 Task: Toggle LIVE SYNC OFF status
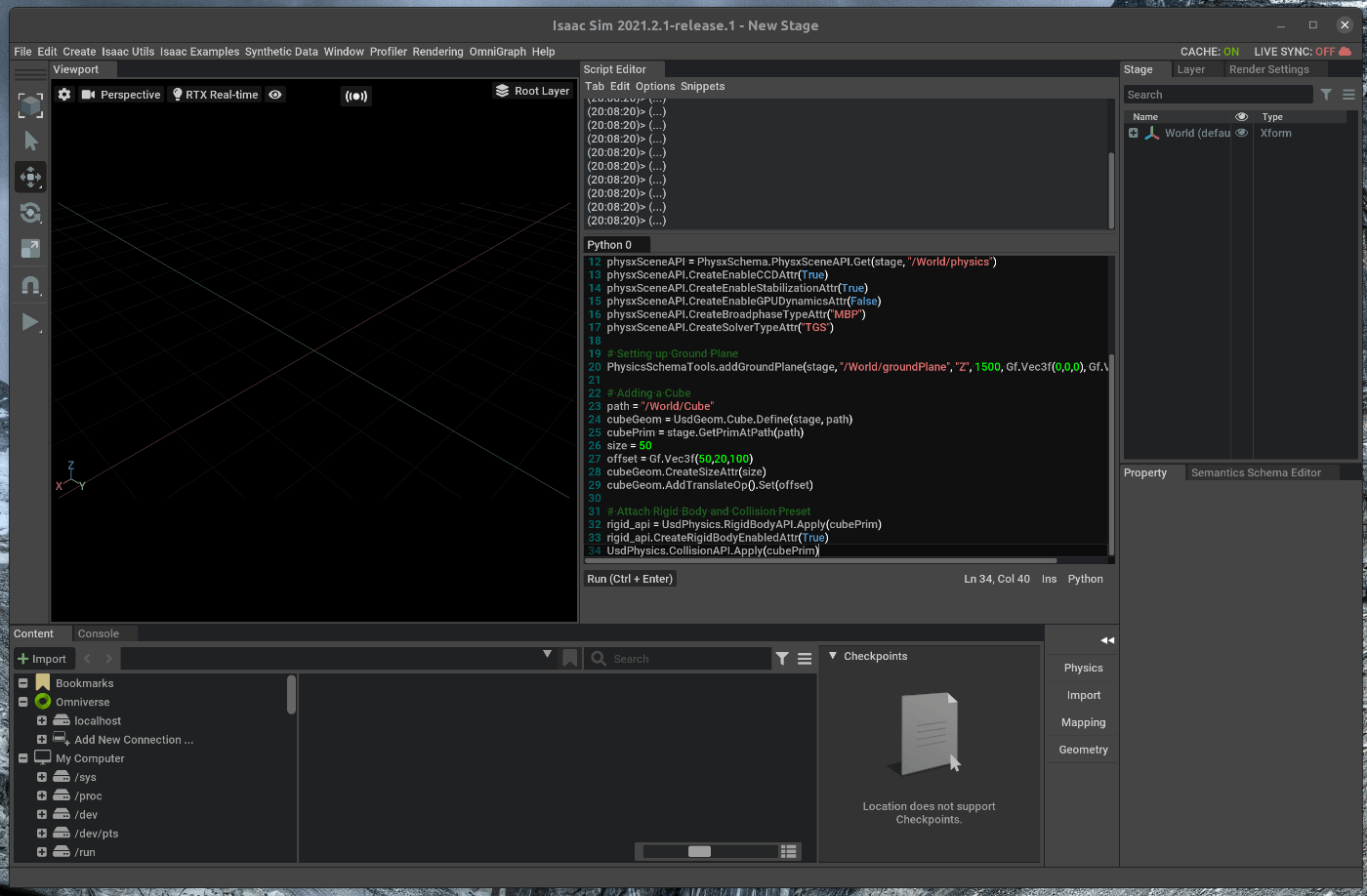1295,52
